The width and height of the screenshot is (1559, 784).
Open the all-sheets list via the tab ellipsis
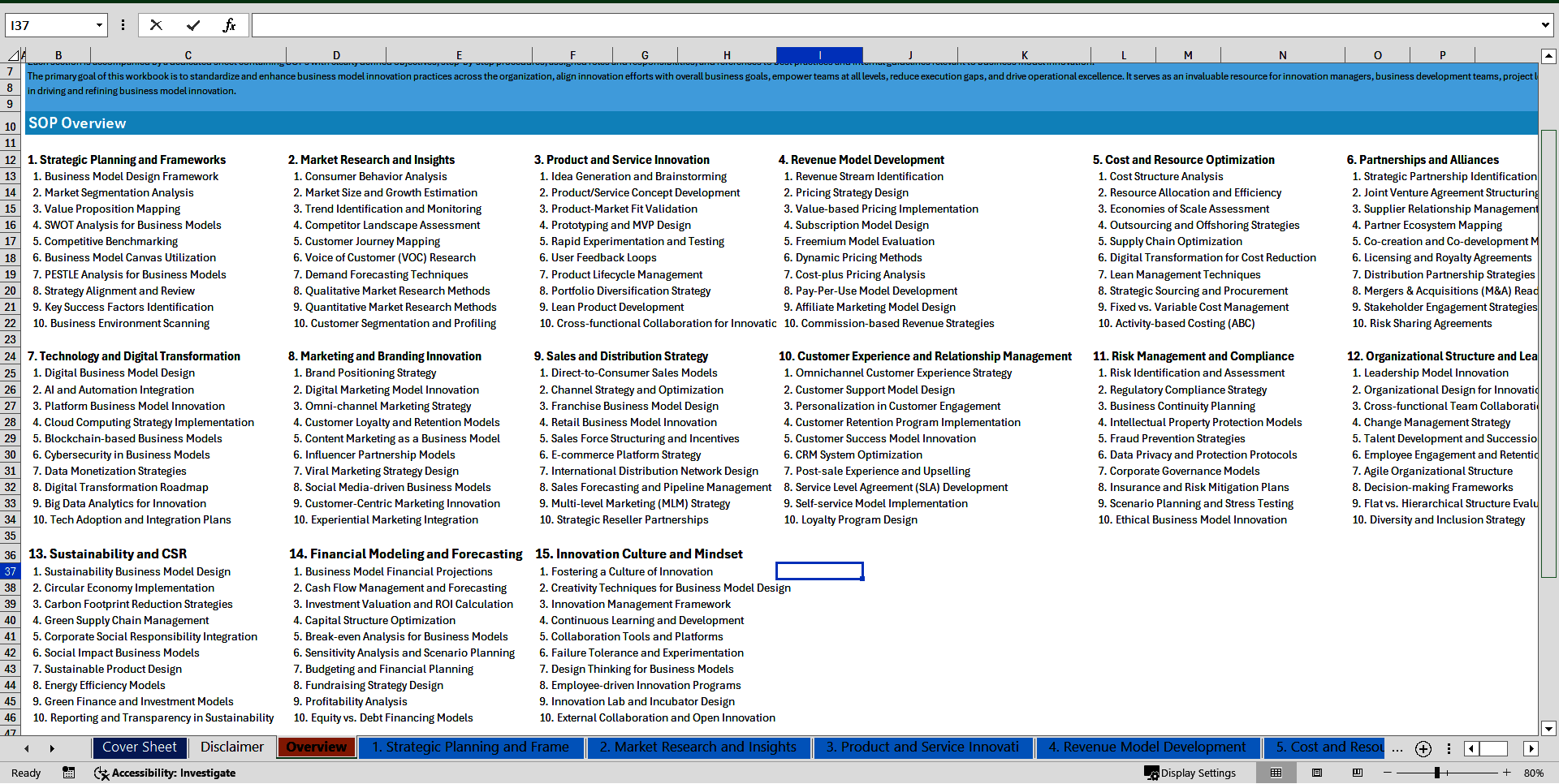(x=1397, y=749)
